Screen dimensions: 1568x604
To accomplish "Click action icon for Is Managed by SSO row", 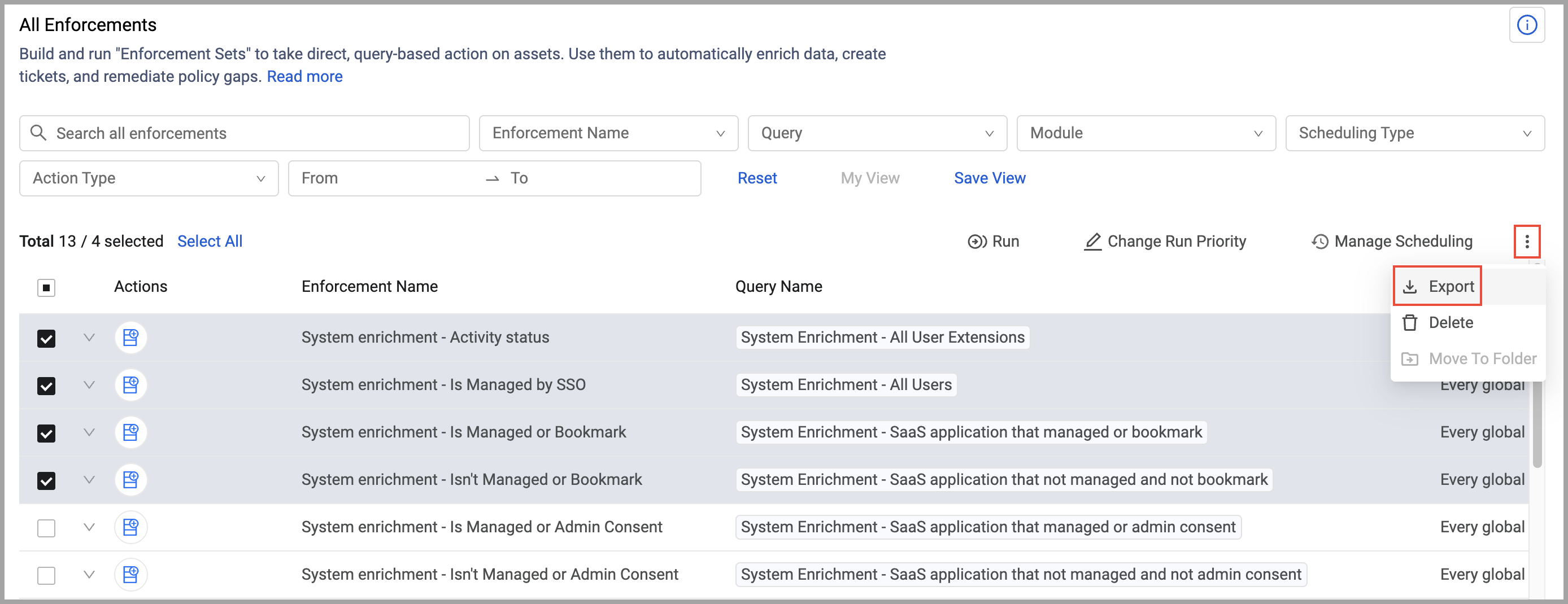I will (x=130, y=384).
